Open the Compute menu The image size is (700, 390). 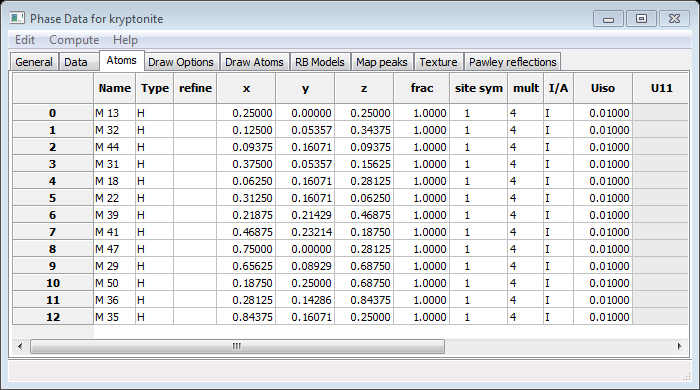pos(74,40)
